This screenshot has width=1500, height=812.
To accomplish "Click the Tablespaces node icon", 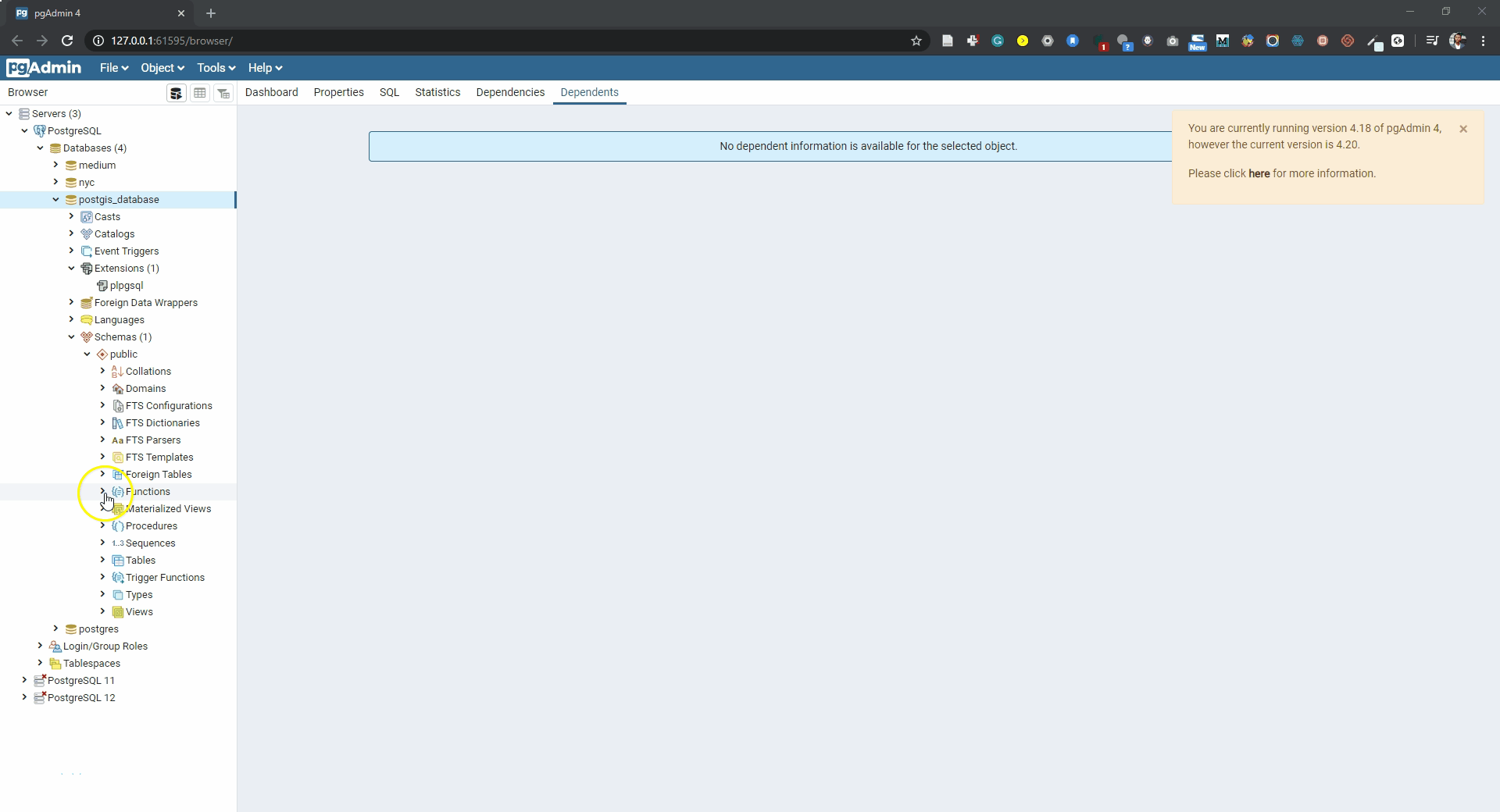I will click(55, 664).
